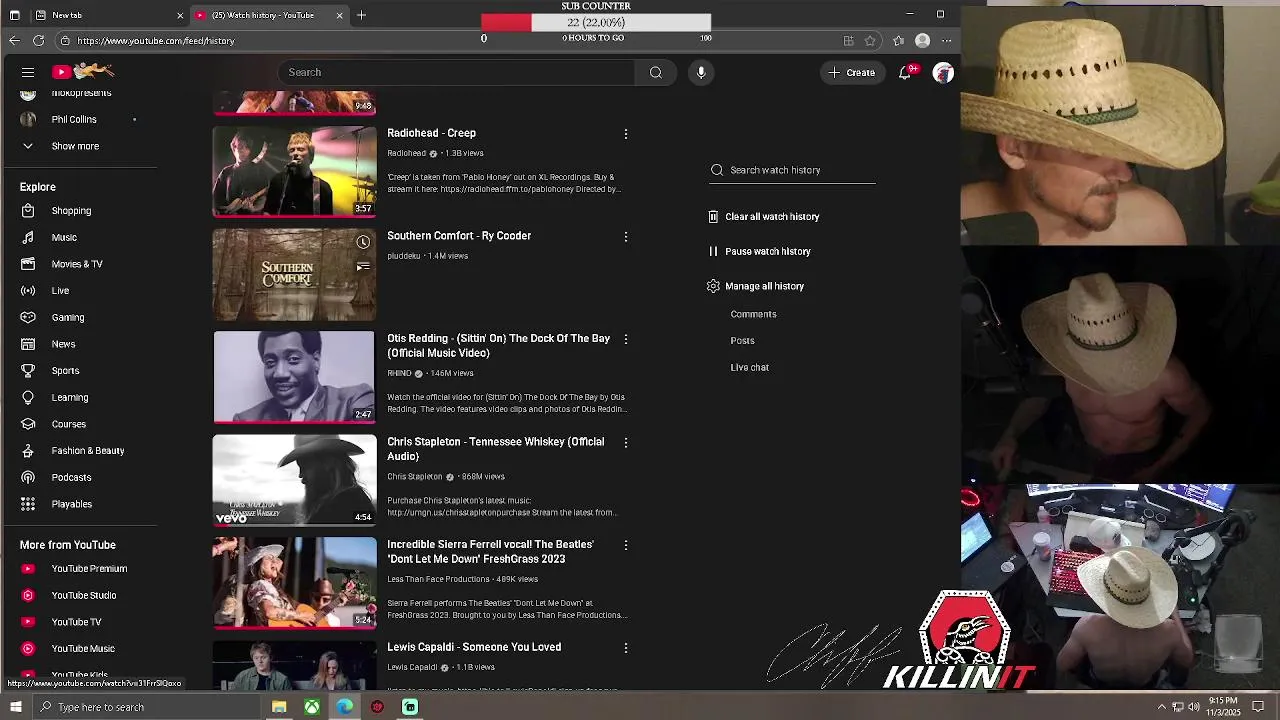Click the search magnifier button

pyautogui.click(x=656, y=72)
